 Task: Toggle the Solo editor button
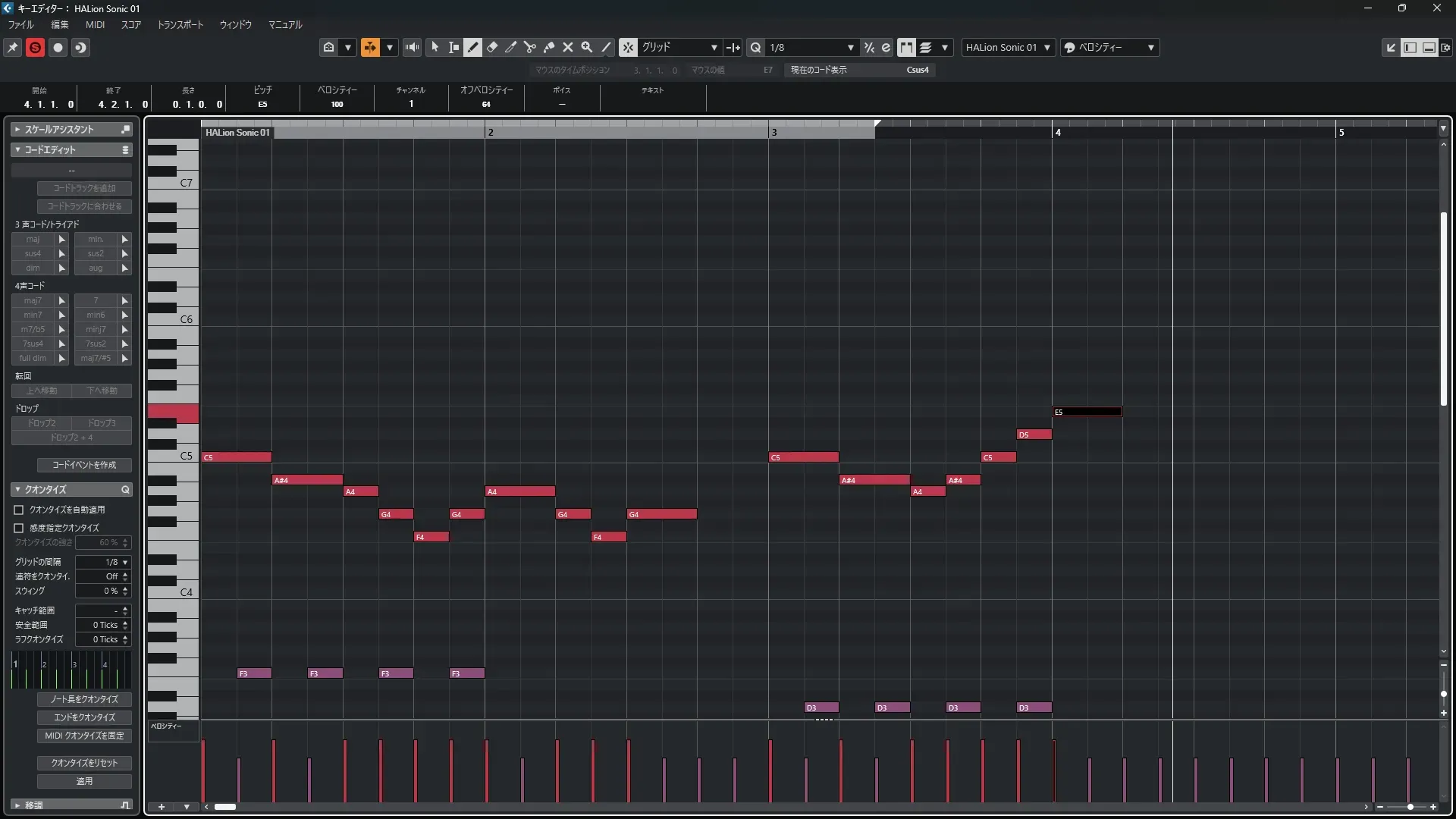coord(35,47)
